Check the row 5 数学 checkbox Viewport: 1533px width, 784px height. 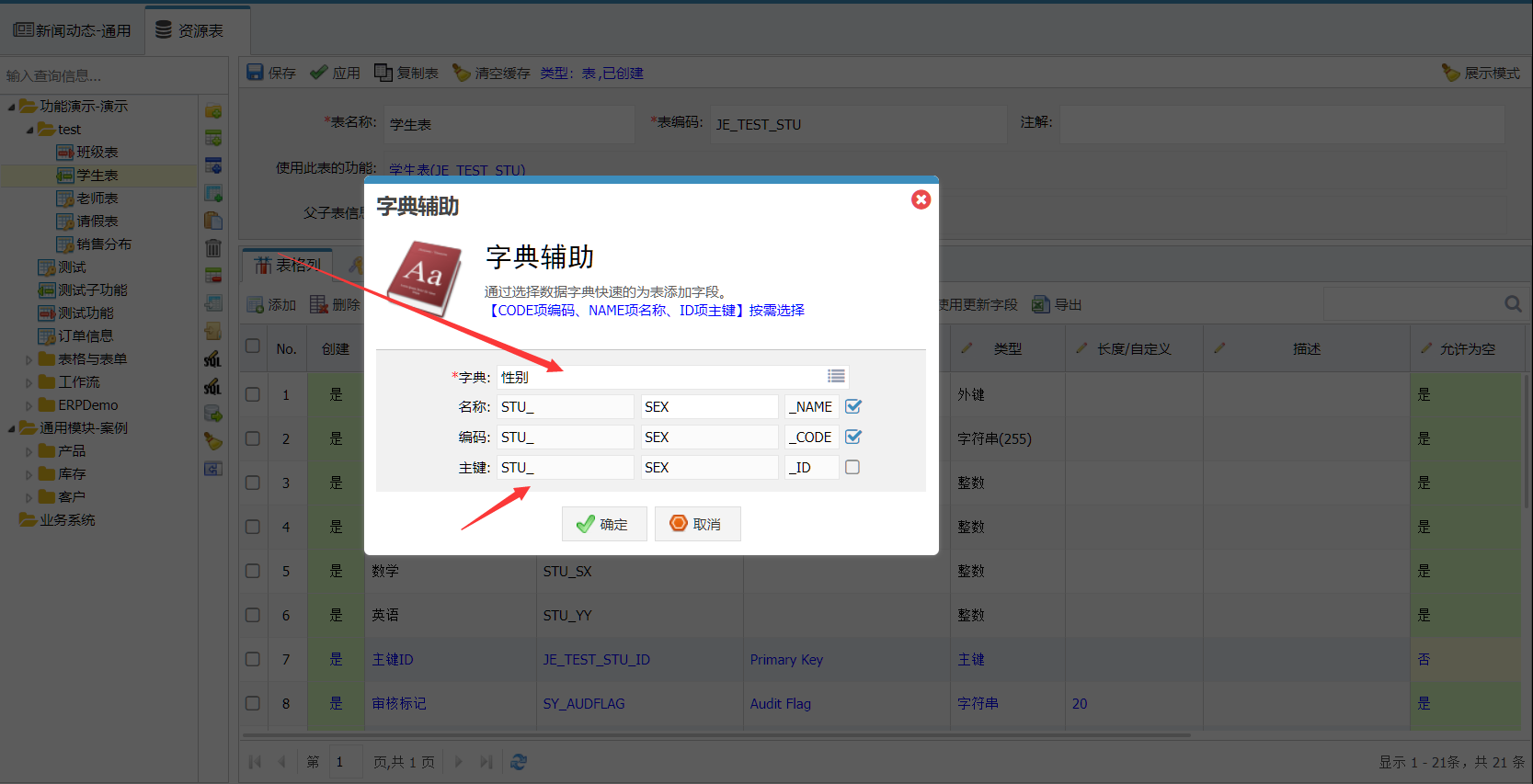click(253, 571)
